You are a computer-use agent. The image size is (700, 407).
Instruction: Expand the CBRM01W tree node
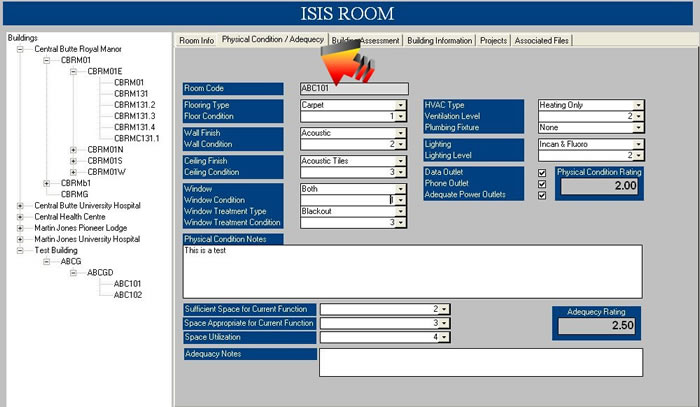pos(73,172)
